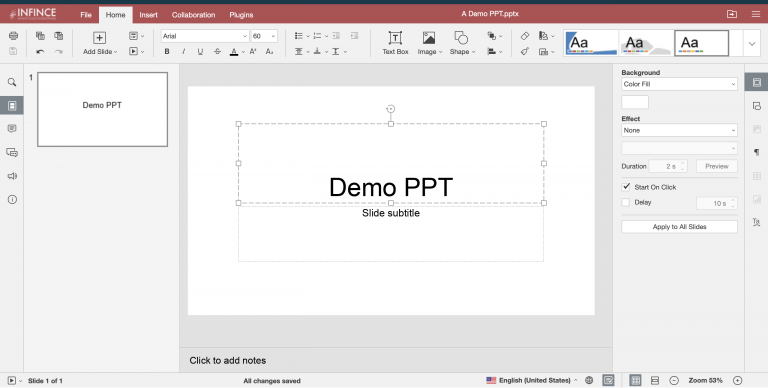The width and height of the screenshot is (768, 388).
Task: Open the File menu tab
Action: [x=86, y=15]
